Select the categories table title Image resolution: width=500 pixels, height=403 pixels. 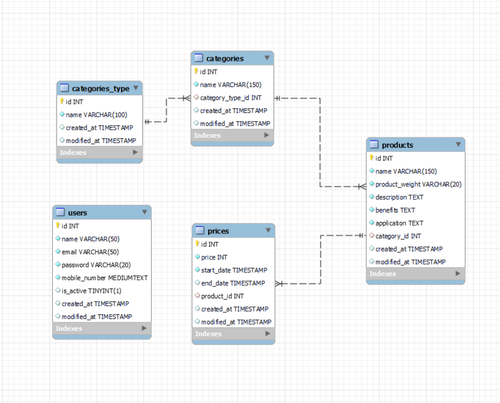pyautogui.click(x=225, y=58)
